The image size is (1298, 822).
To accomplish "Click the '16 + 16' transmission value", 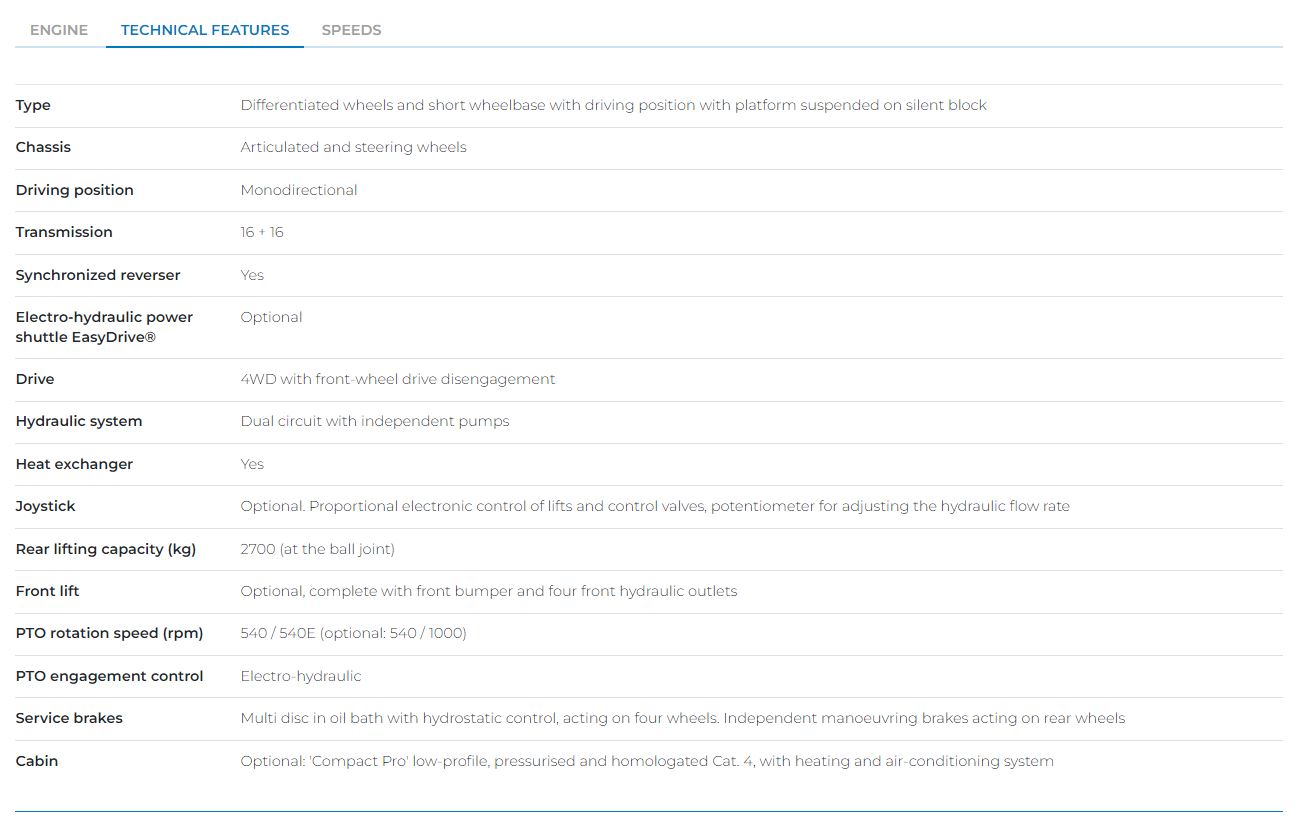I will click(x=261, y=232).
